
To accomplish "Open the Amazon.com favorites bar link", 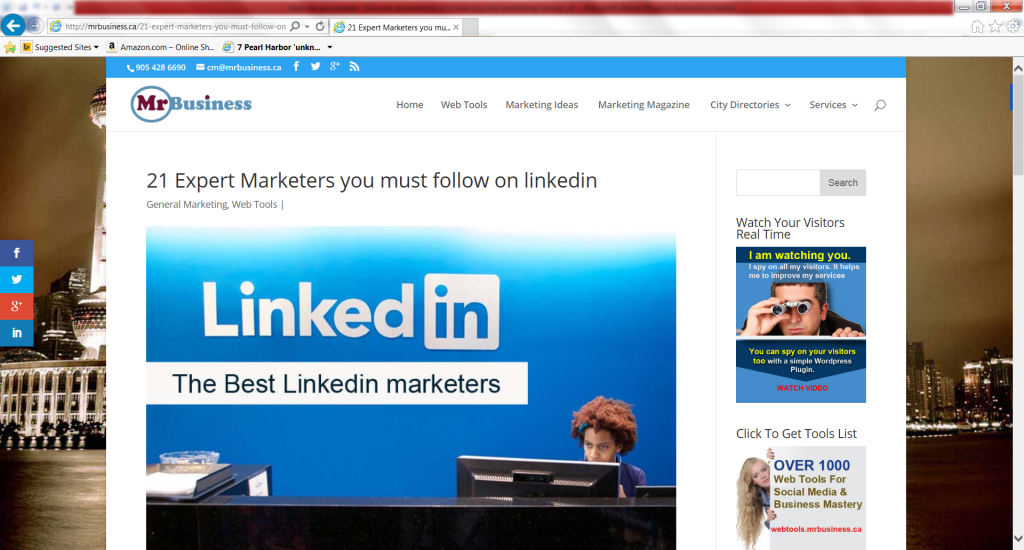I will (161, 47).
